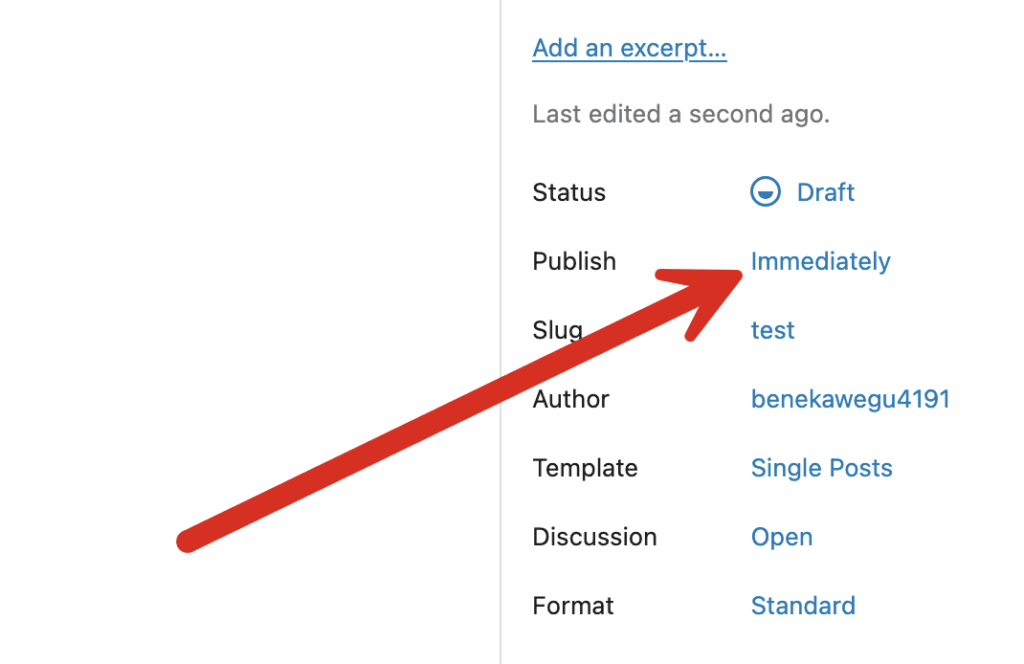Click the Publish row label
Viewport: 1024px width, 664px height.
pyautogui.click(x=574, y=262)
